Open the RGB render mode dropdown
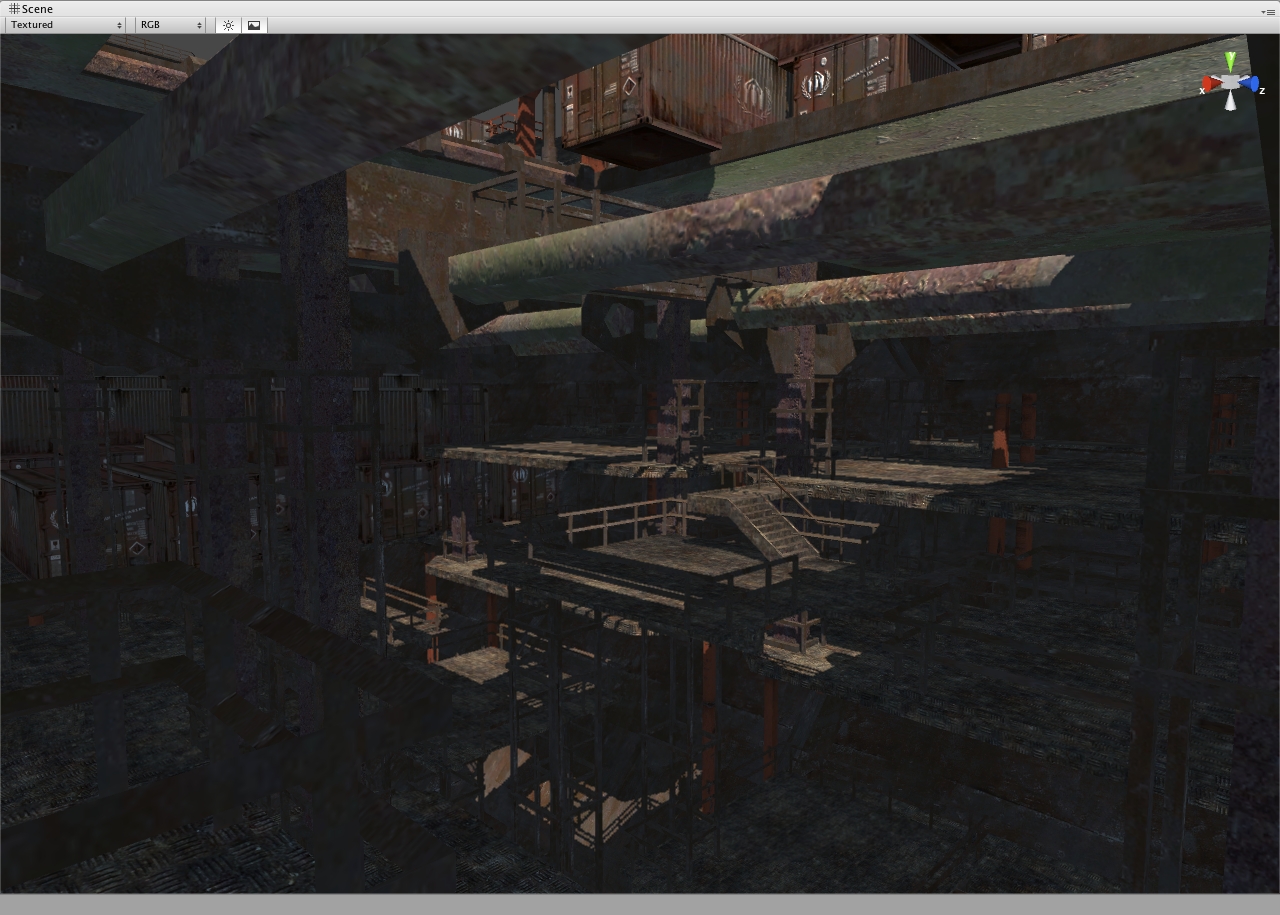 pyautogui.click(x=170, y=25)
